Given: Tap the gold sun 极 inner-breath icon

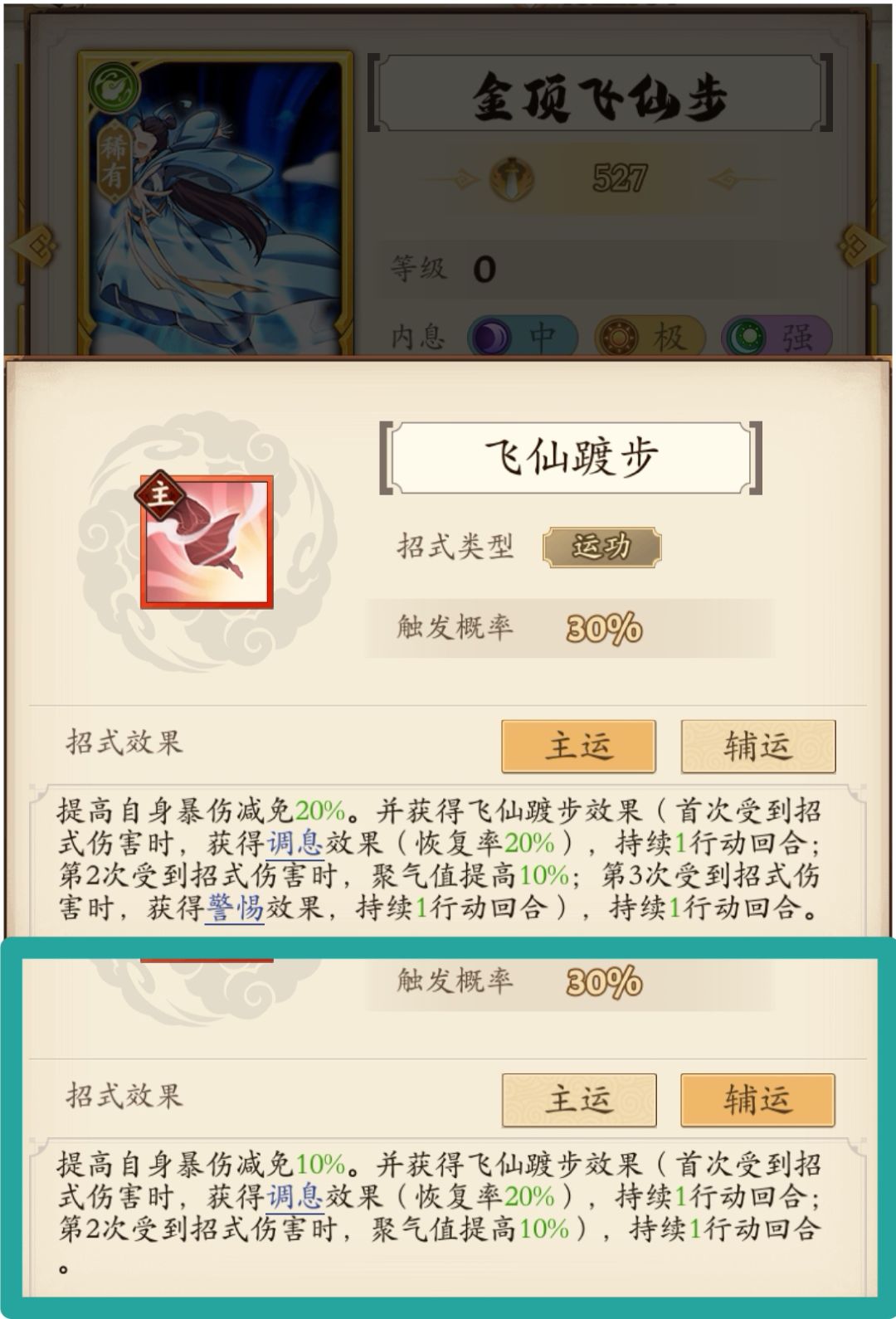Looking at the screenshot, I should click(618, 338).
